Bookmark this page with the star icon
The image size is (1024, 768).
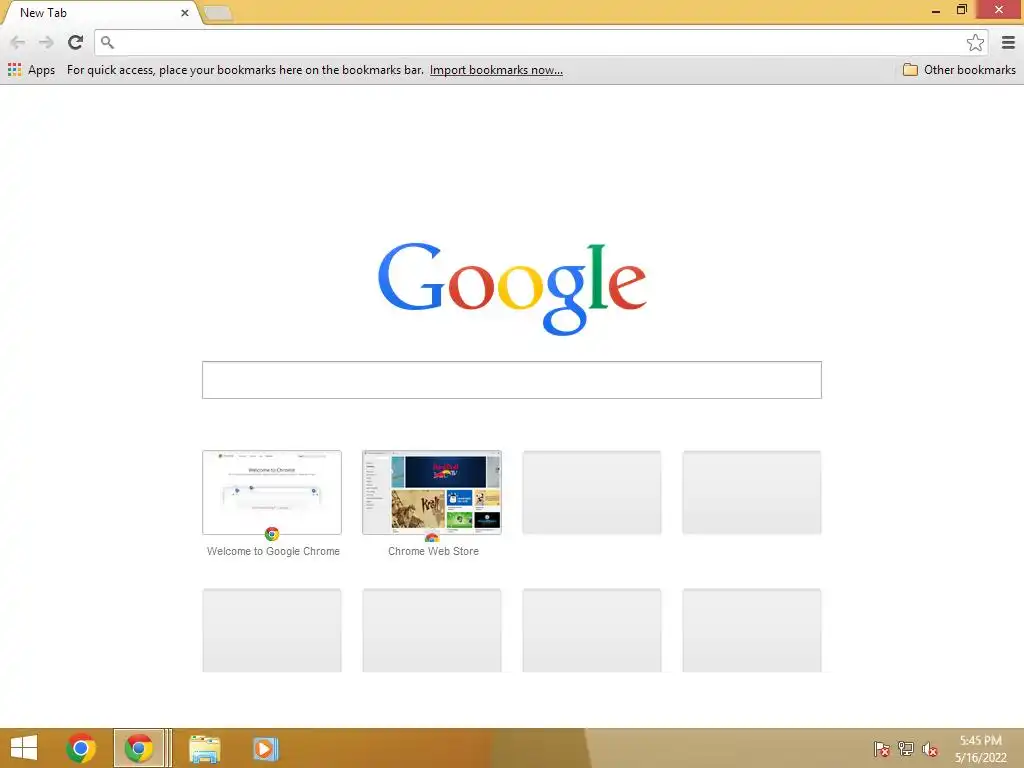975,42
